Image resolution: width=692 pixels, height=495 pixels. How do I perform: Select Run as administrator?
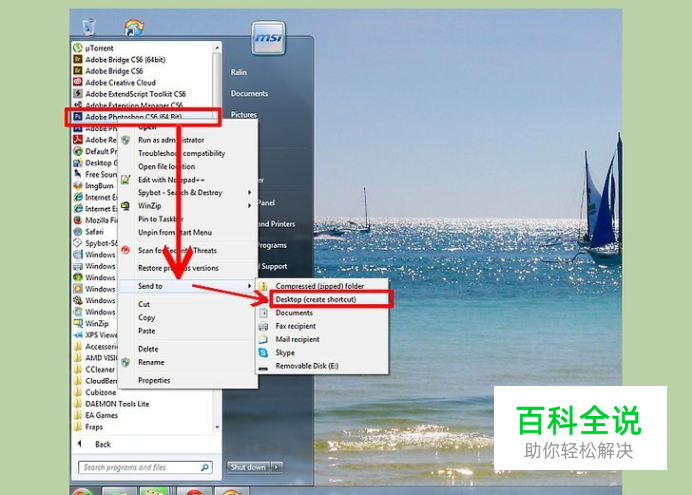click(x=171, y=140)
